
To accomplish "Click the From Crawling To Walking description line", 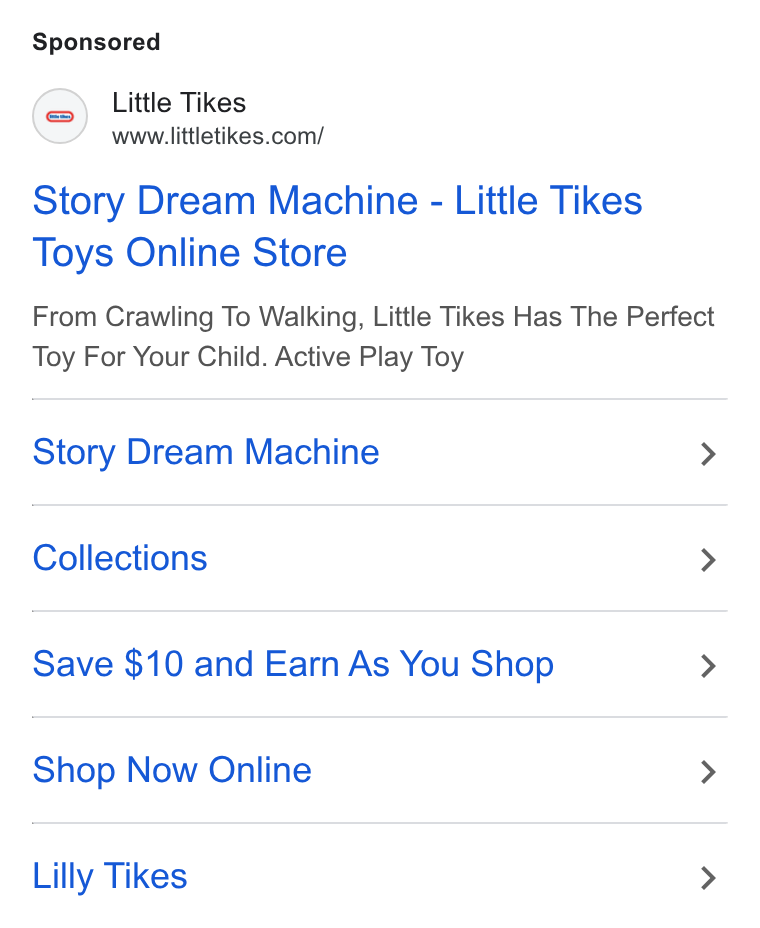I will 373,317.
